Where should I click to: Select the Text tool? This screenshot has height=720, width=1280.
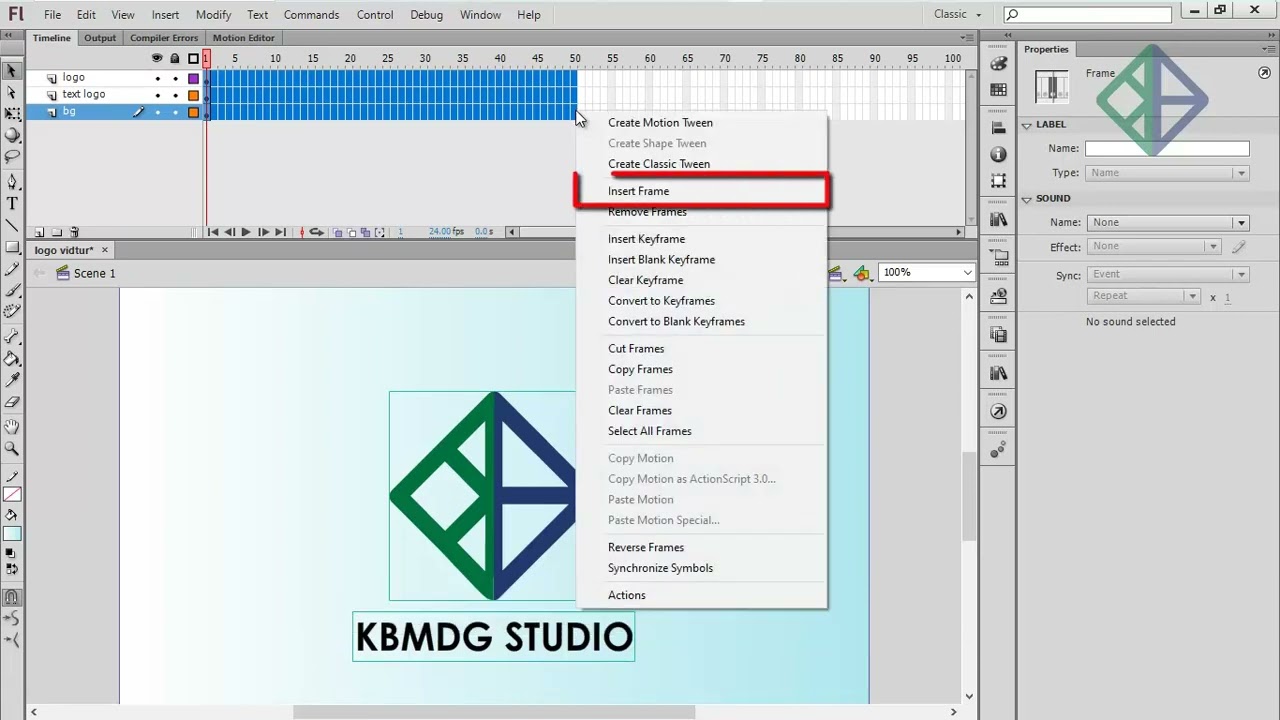click(12, 204)
